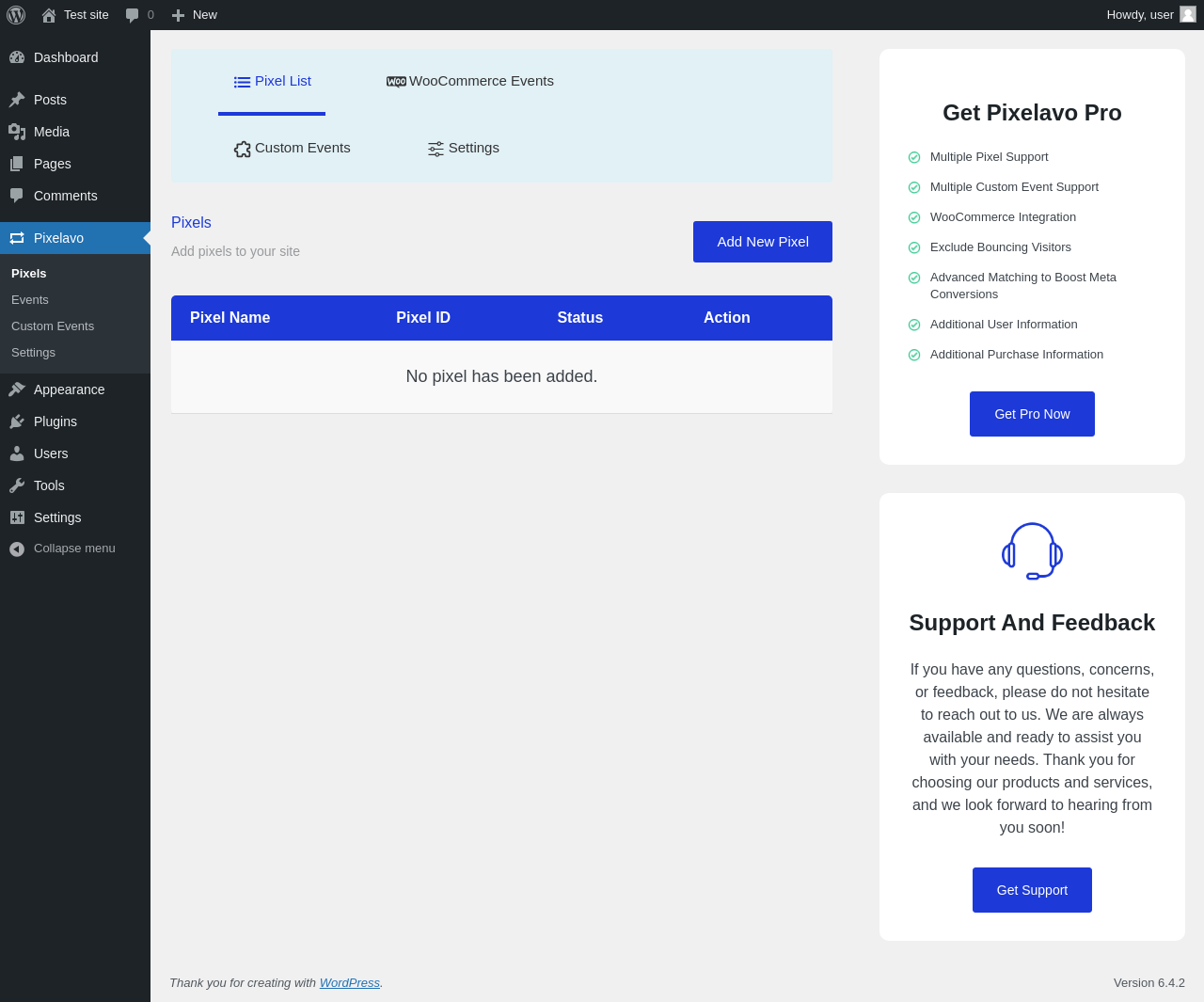Click the Additional Purchase Information text
The height and width of the screenshot is (1002, 1204).
(1017, 355)
